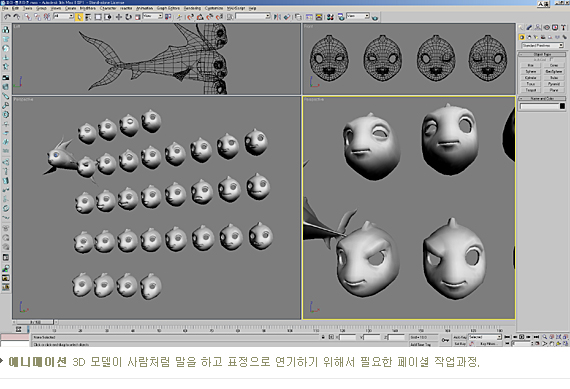Choose the Bind to Space Warp tool
The image size is (570, 389).
point(47,17)
